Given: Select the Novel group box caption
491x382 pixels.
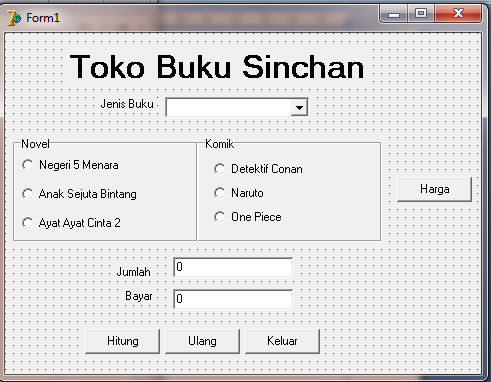Looking at the screenshot, I should [x=35, y=144].
